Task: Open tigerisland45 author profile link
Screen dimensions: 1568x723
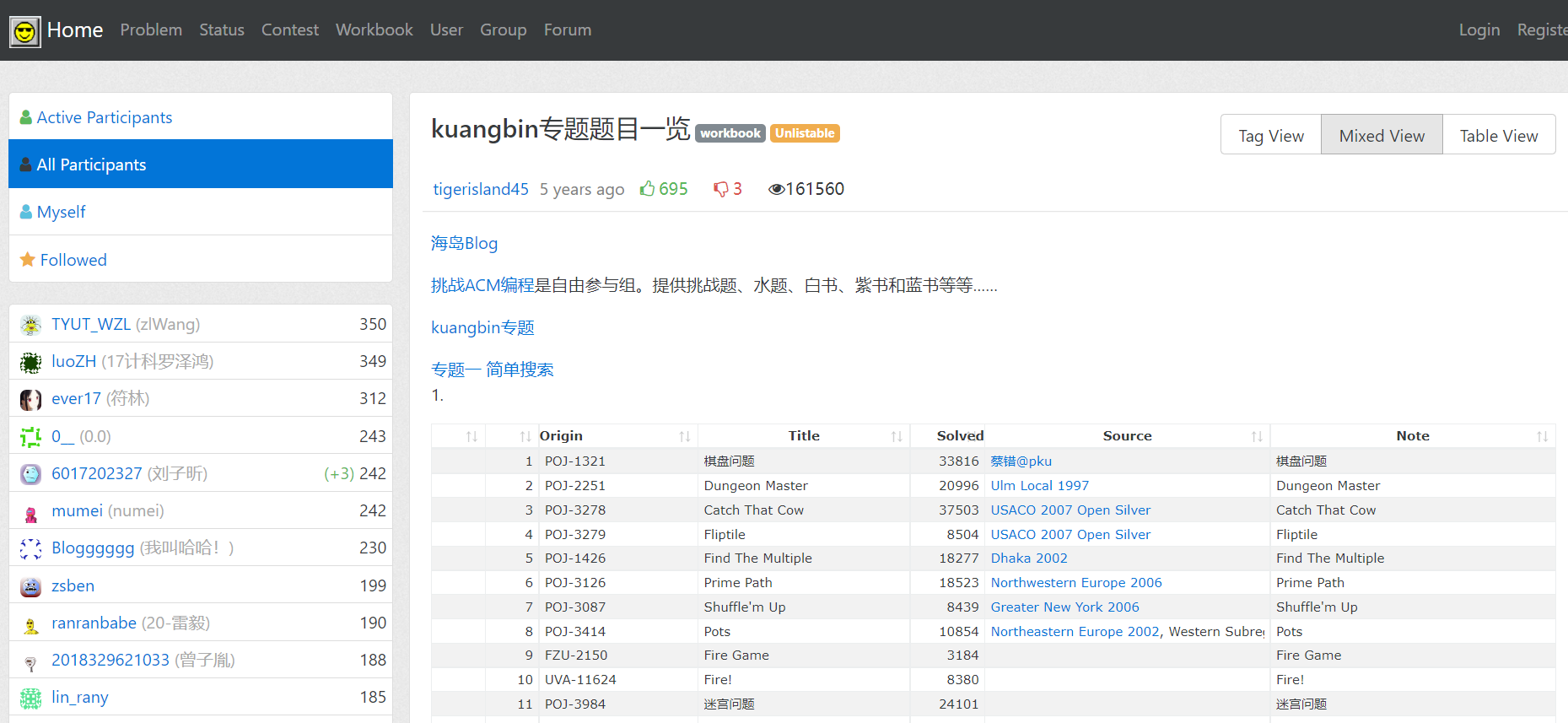Action: [481, 189]
